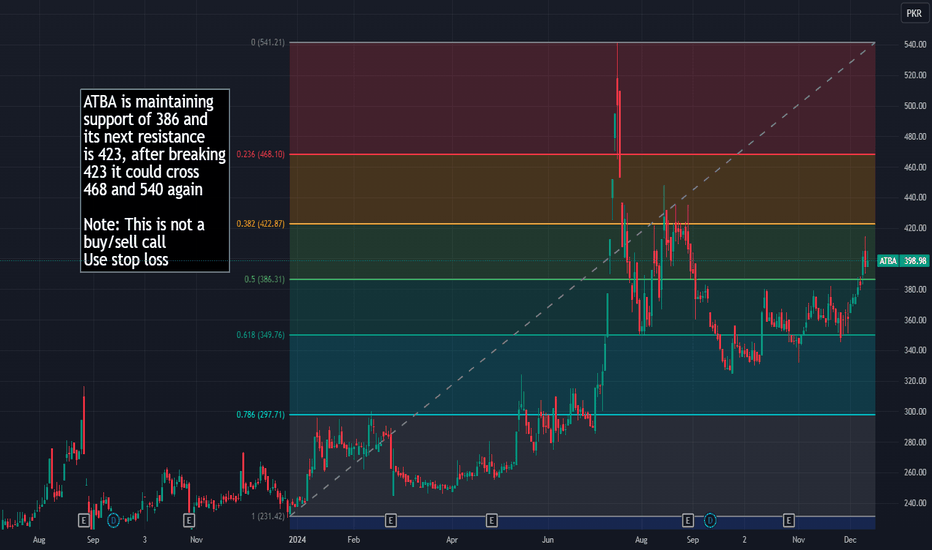Click the 540.00 price axis label

pyautogui.click(x=915, y=45)
